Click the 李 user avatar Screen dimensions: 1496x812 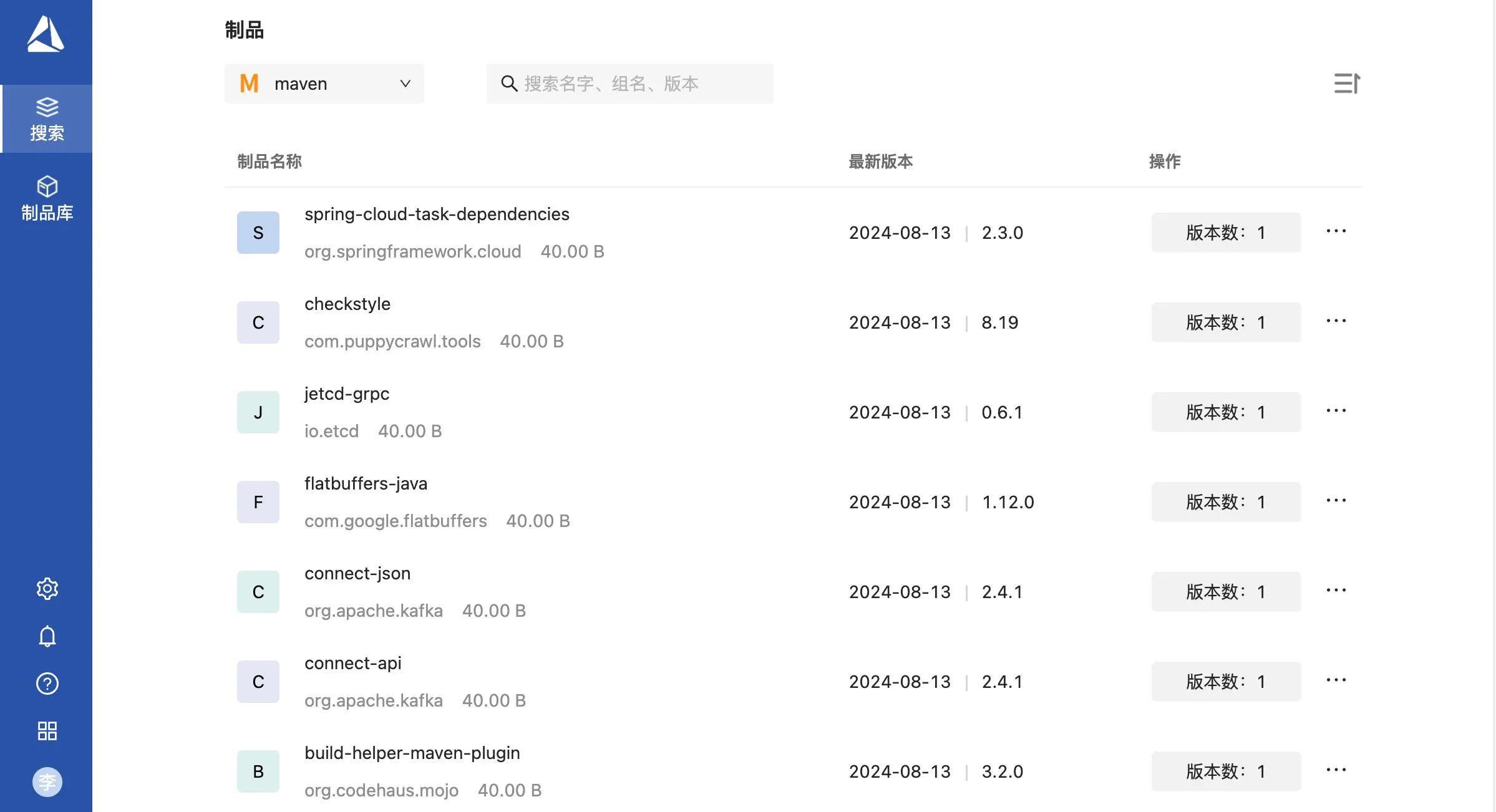pyautogui.click(x=47, y=782)
